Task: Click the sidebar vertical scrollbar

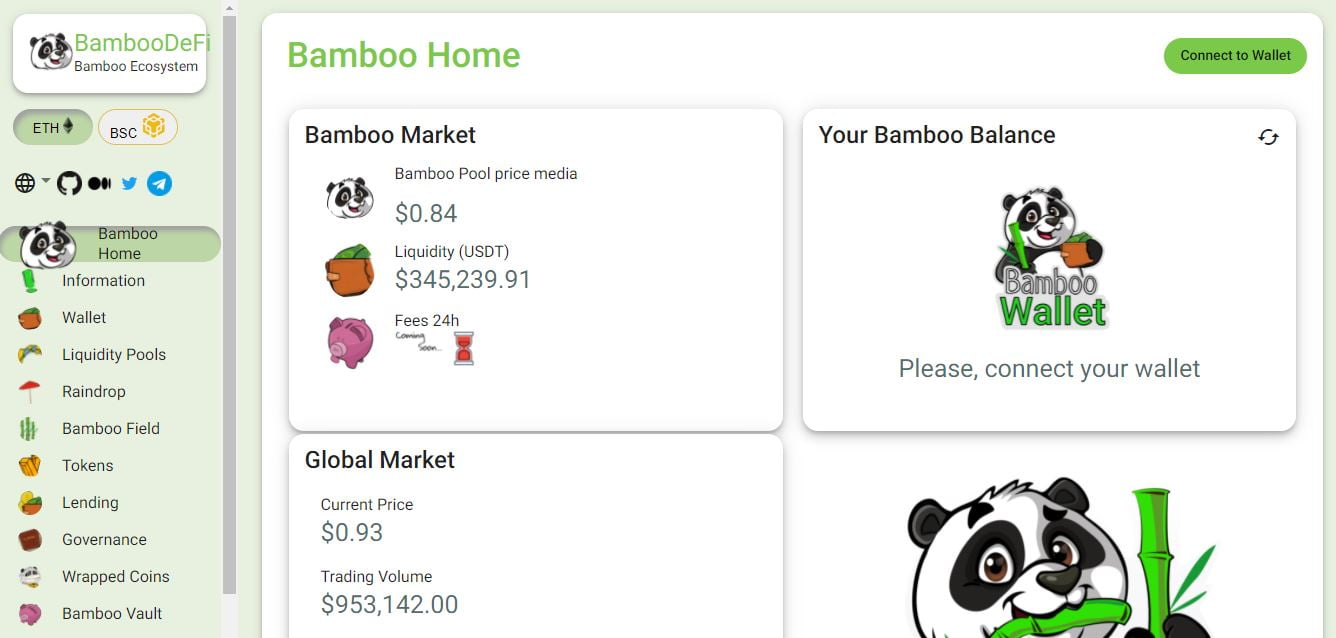Action: (229, 300)
